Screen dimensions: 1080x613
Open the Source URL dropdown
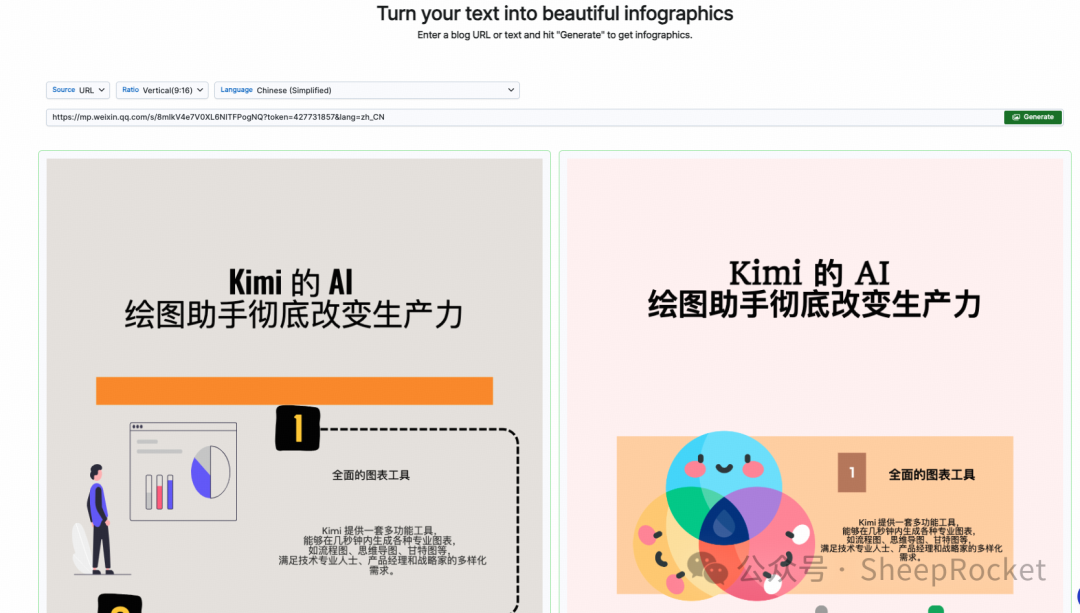(x=78, y=90)
